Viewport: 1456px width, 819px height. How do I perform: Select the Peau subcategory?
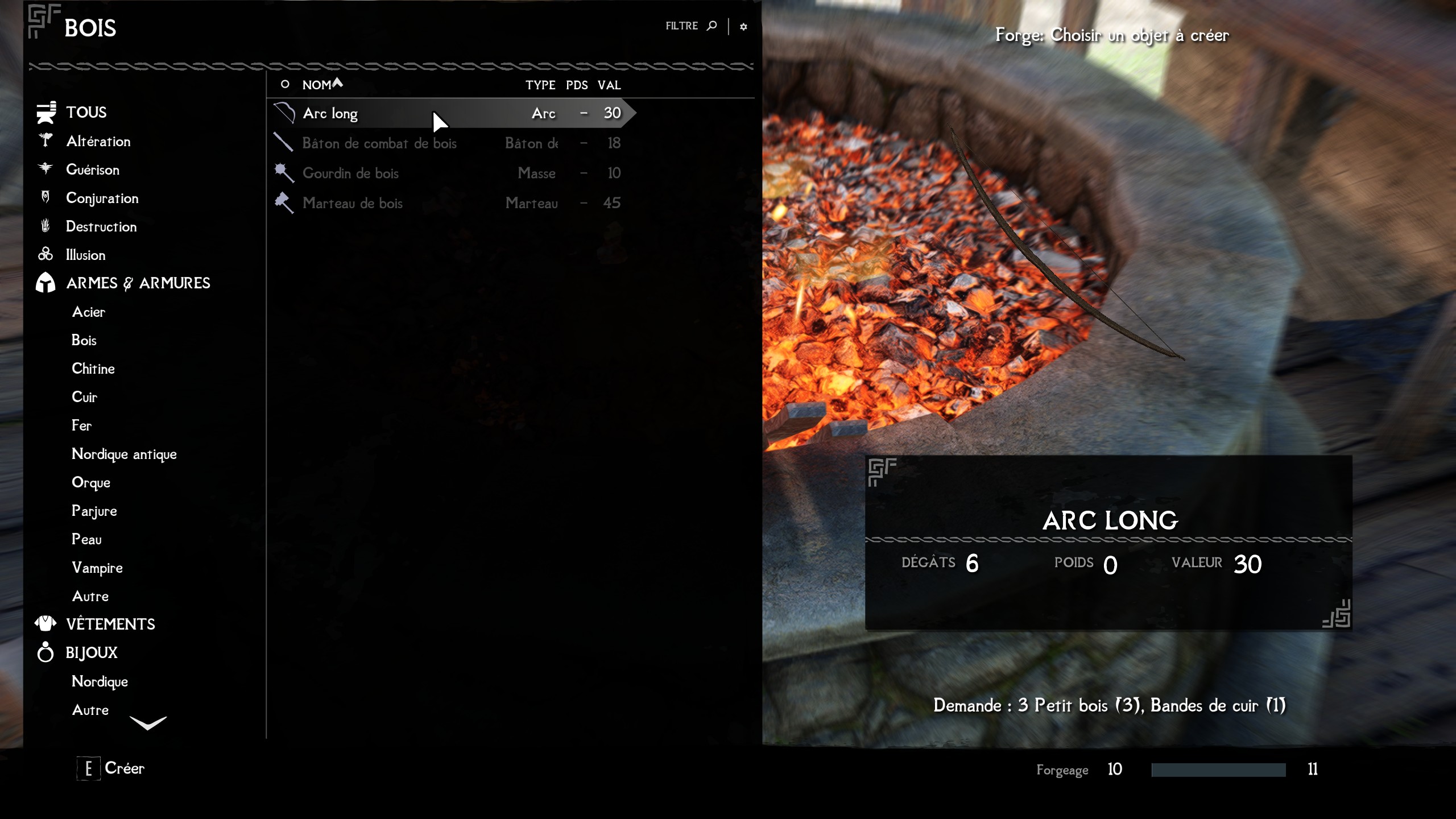pos(86,539)
